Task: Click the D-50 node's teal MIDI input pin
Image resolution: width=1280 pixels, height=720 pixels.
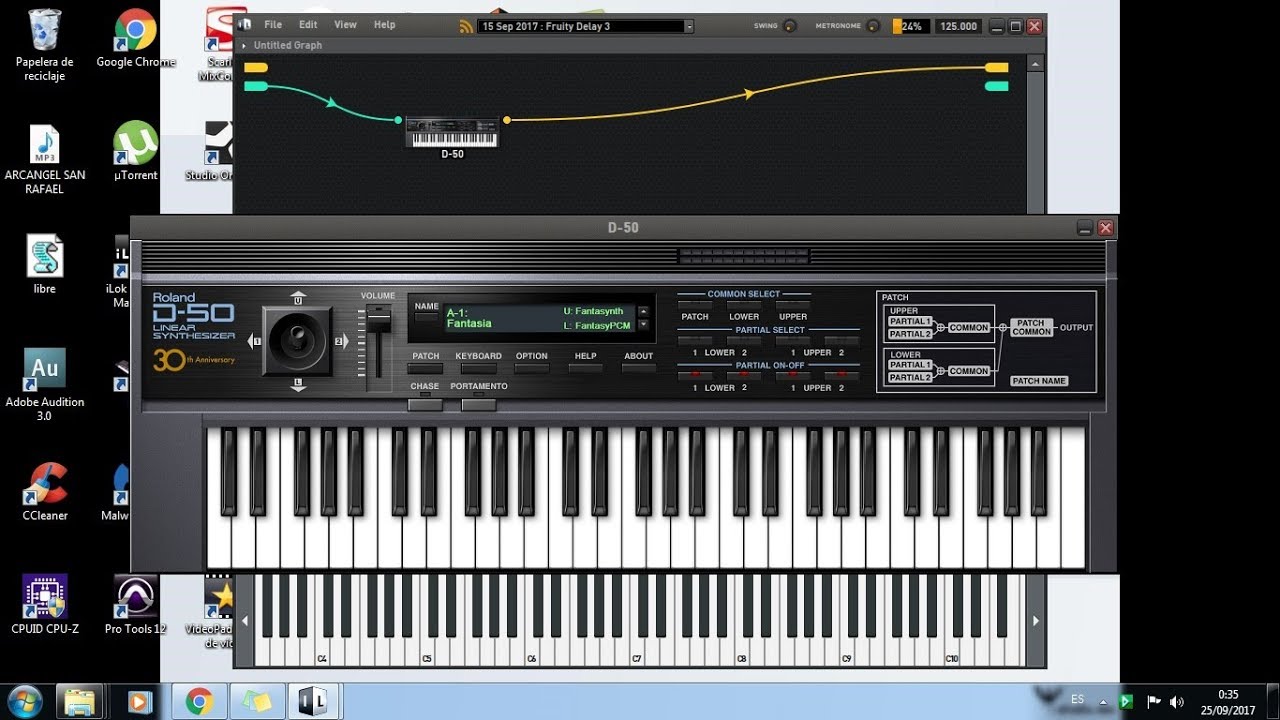Action: pos(398,120)
